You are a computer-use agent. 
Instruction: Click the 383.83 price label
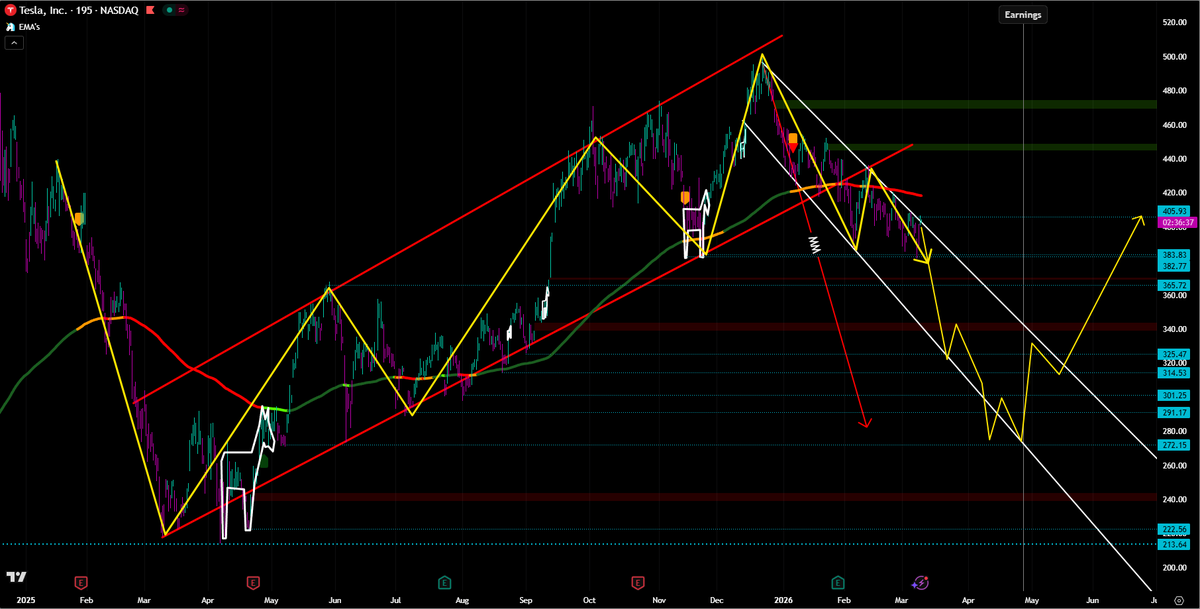[1174, 256]
